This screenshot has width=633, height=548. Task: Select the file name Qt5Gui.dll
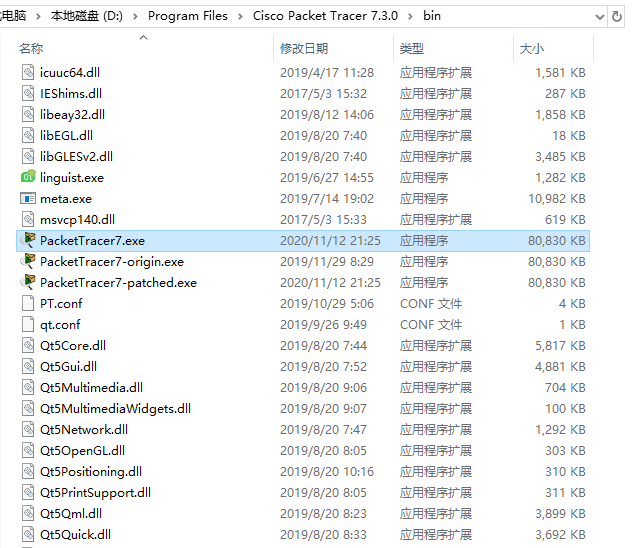pyautogui.click(x=68, y=367)
